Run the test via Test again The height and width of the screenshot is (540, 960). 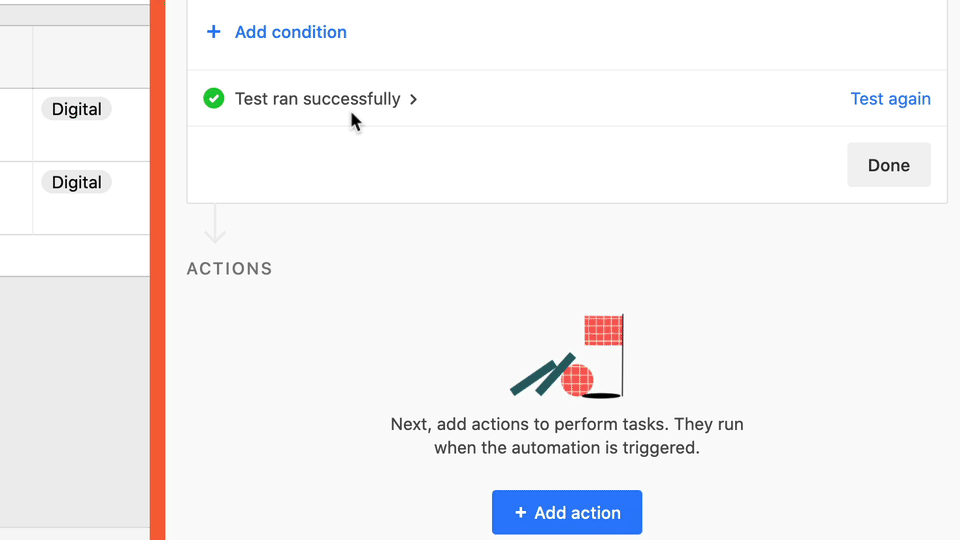click(x=890, y=99)
